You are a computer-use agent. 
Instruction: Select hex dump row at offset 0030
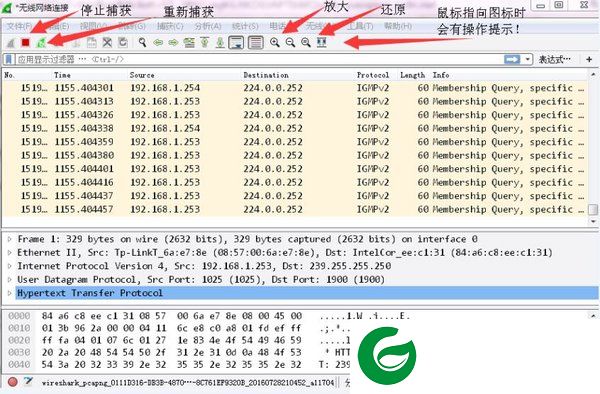pyautogui.click(x=180, y=352)
